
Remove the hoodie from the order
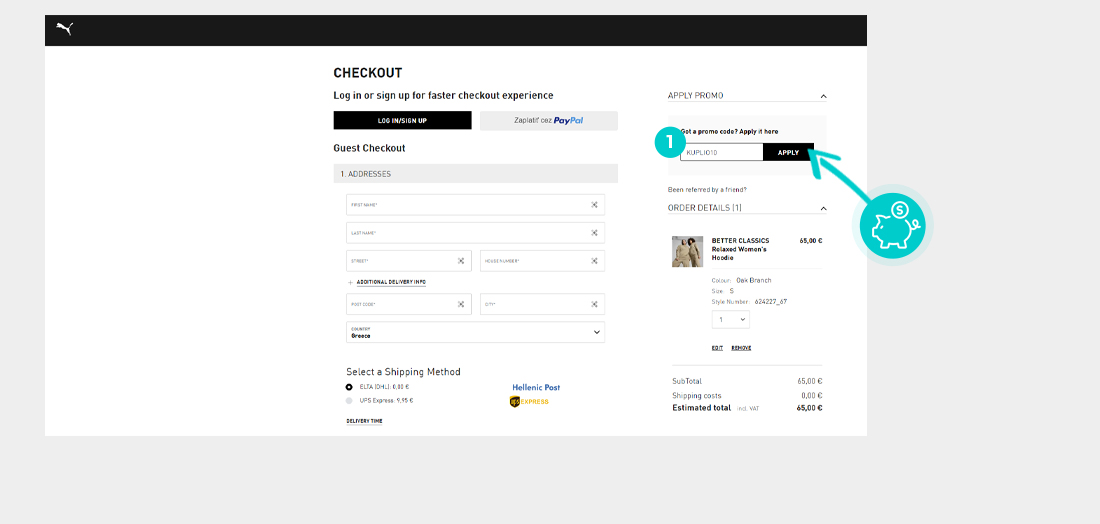click(x=741, y=348)
